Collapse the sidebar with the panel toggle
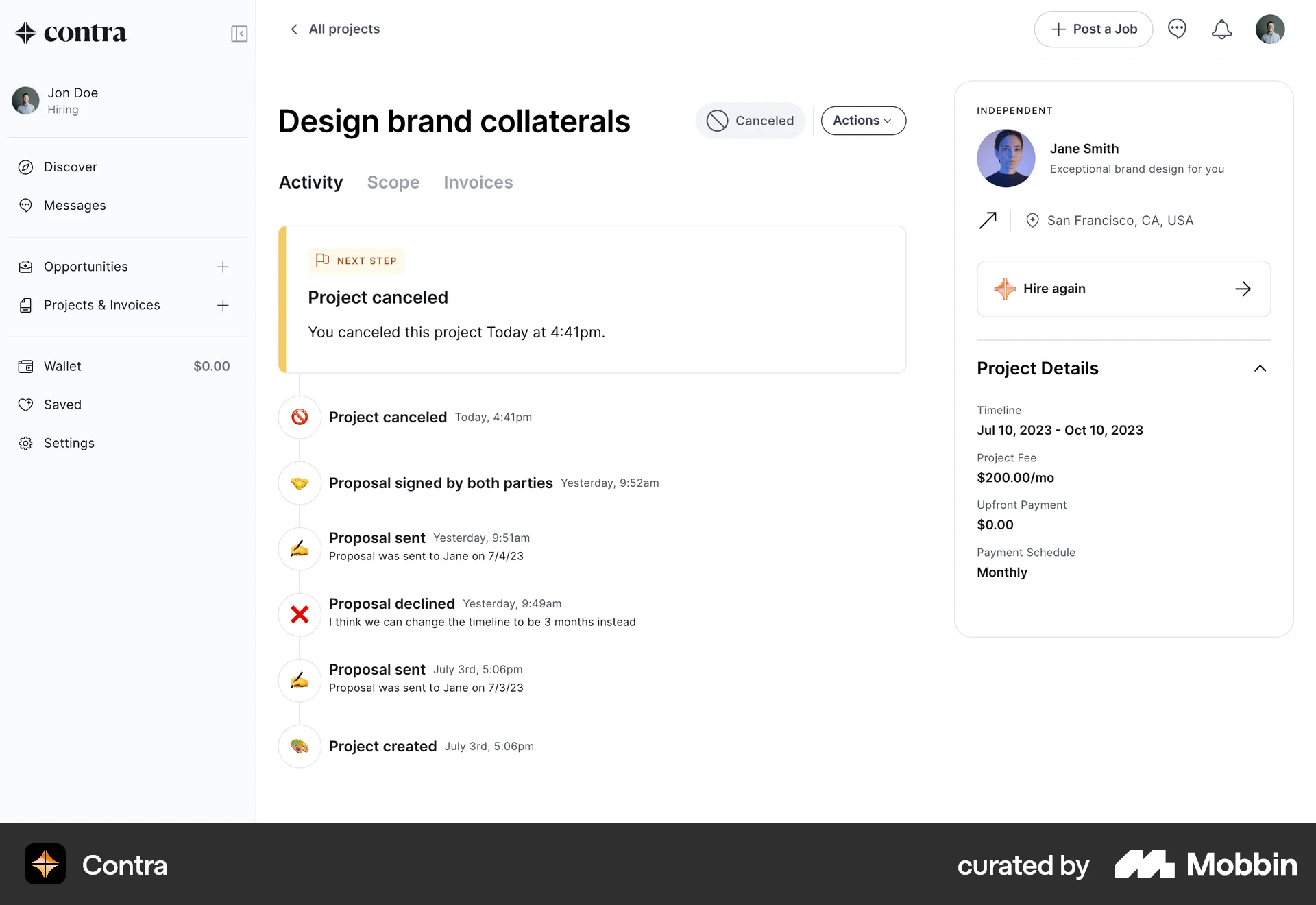This screenshot has height=905, width=1316. coord(239,33)
